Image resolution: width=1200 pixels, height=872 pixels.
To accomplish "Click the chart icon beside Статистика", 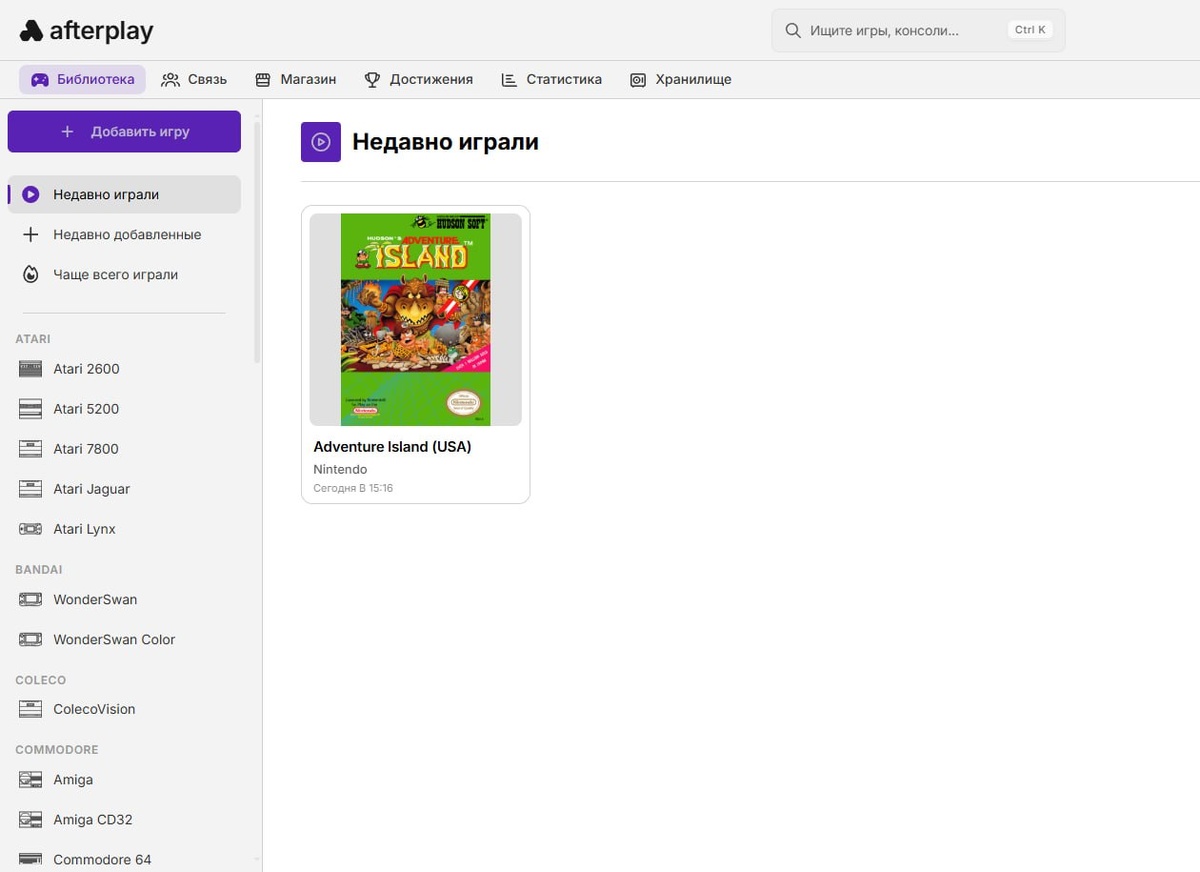I will pos(509,80).
